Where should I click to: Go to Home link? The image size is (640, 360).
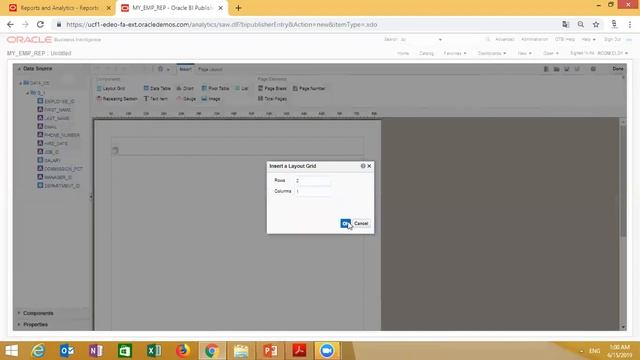click(403, 53)
